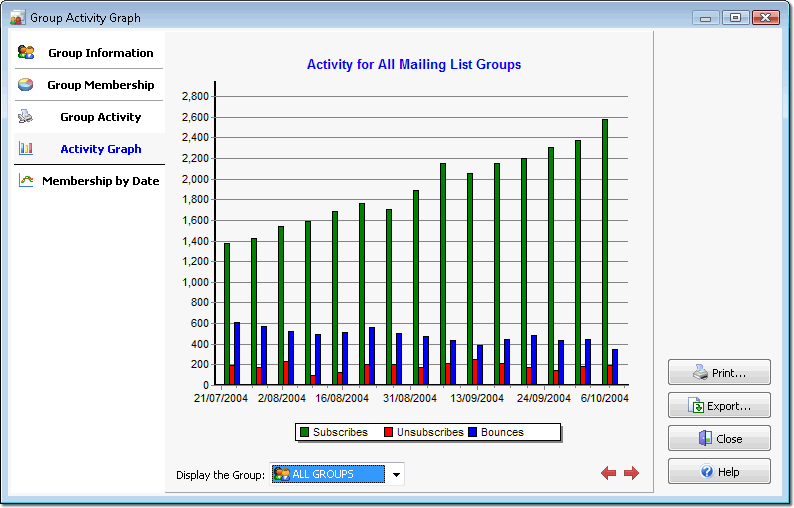
Task: Click the Subscribes legend label
Action: [x=340, y=432]
